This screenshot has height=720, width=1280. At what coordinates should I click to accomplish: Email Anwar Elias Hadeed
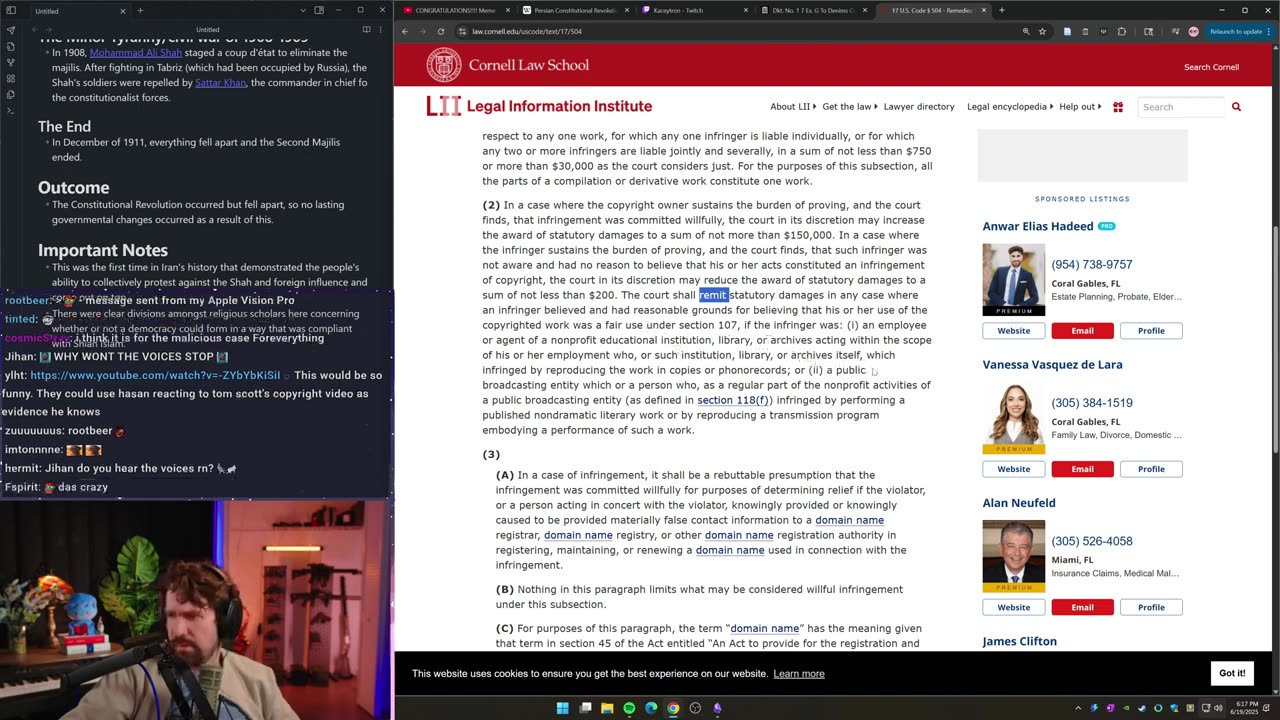(1082, 331)
